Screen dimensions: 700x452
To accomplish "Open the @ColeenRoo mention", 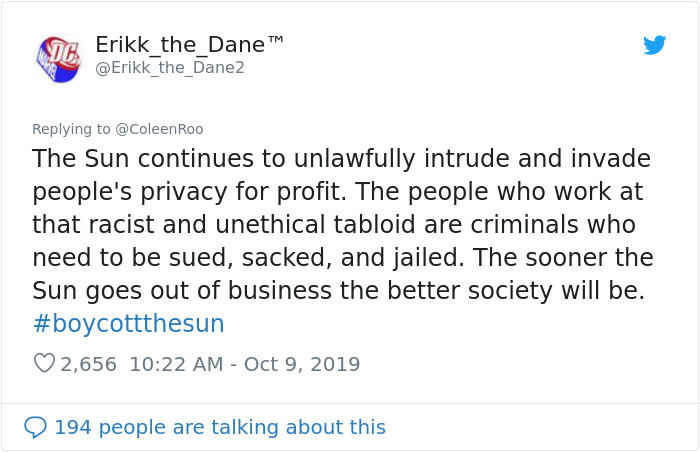I will click(x=159, y=129).
